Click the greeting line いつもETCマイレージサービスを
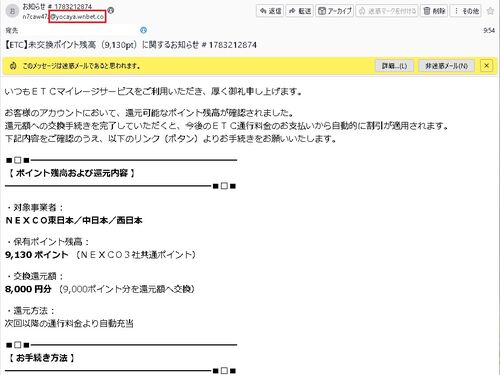The height and width of the screenshot is (375, 500). pos(154,91)
